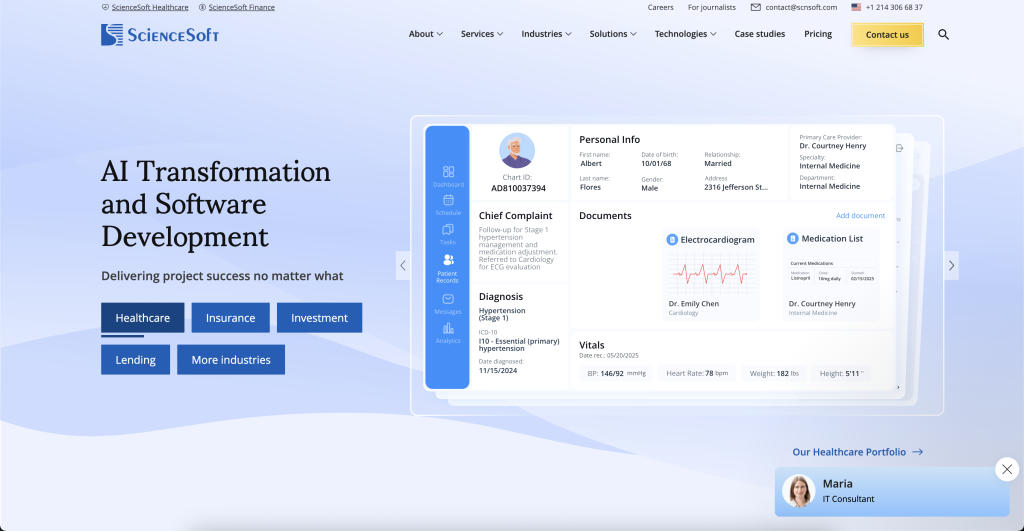
Task: Click the More industries button
Action: click(231, 360)
